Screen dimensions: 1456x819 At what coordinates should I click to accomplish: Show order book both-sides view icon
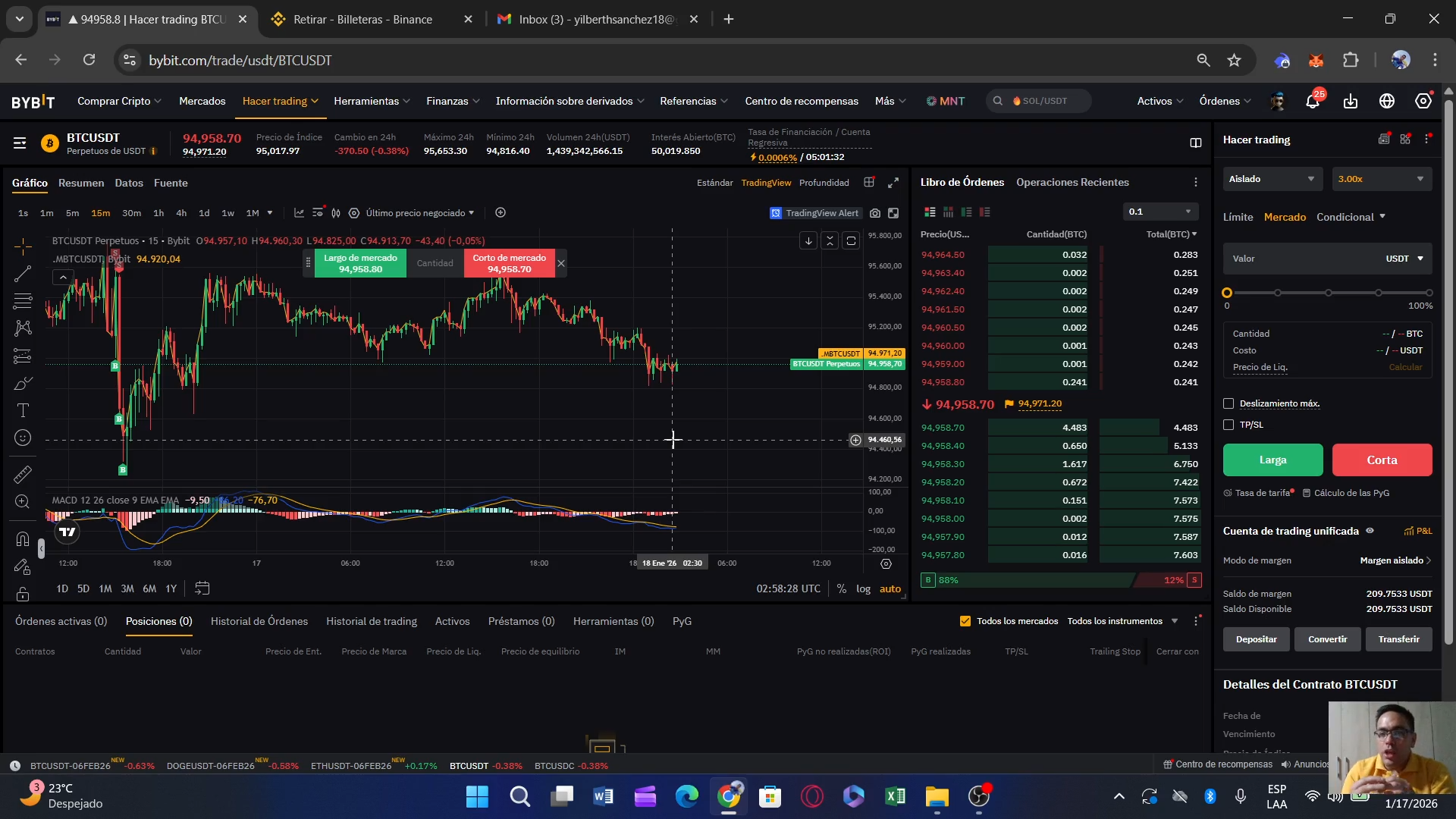click(x=930, y=212)
